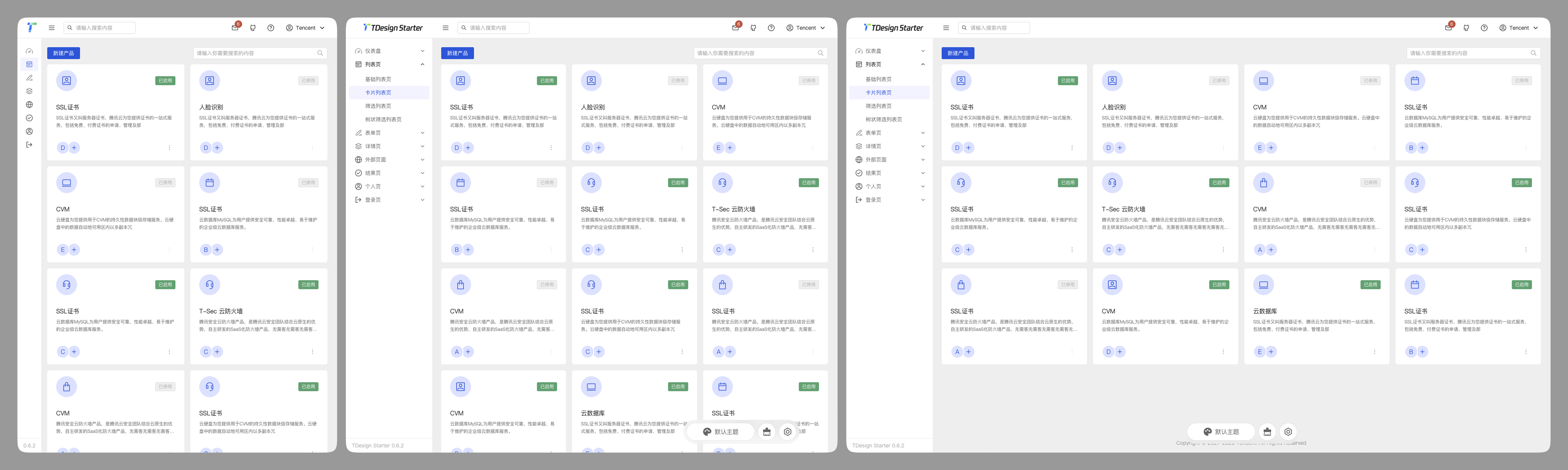This screenshot has width=1568, height=470.
Task: Click 结果页 label in three-column window sidebar
Action: 373,173
